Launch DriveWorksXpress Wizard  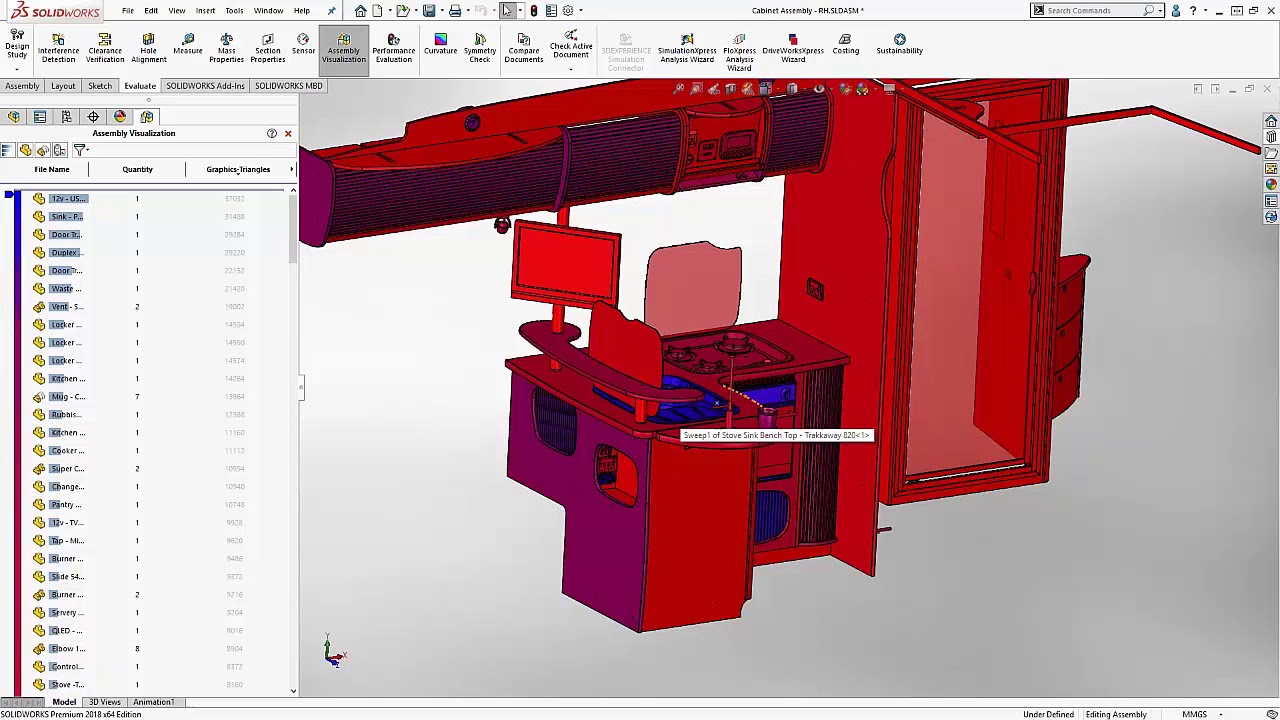pyautogui.click(x=793, y=49)
